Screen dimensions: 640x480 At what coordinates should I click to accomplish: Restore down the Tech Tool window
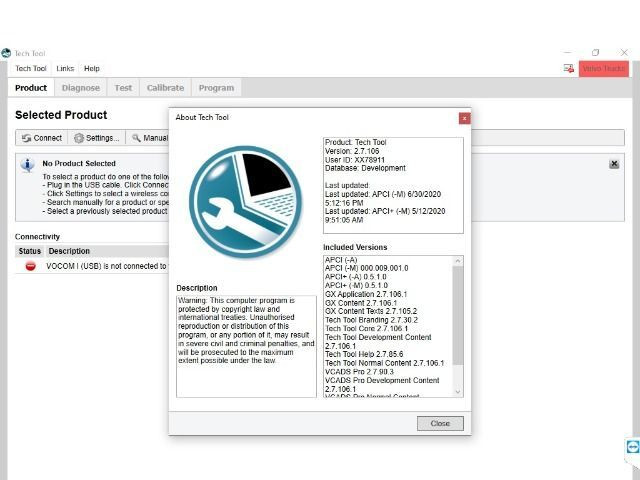[596, 53]
